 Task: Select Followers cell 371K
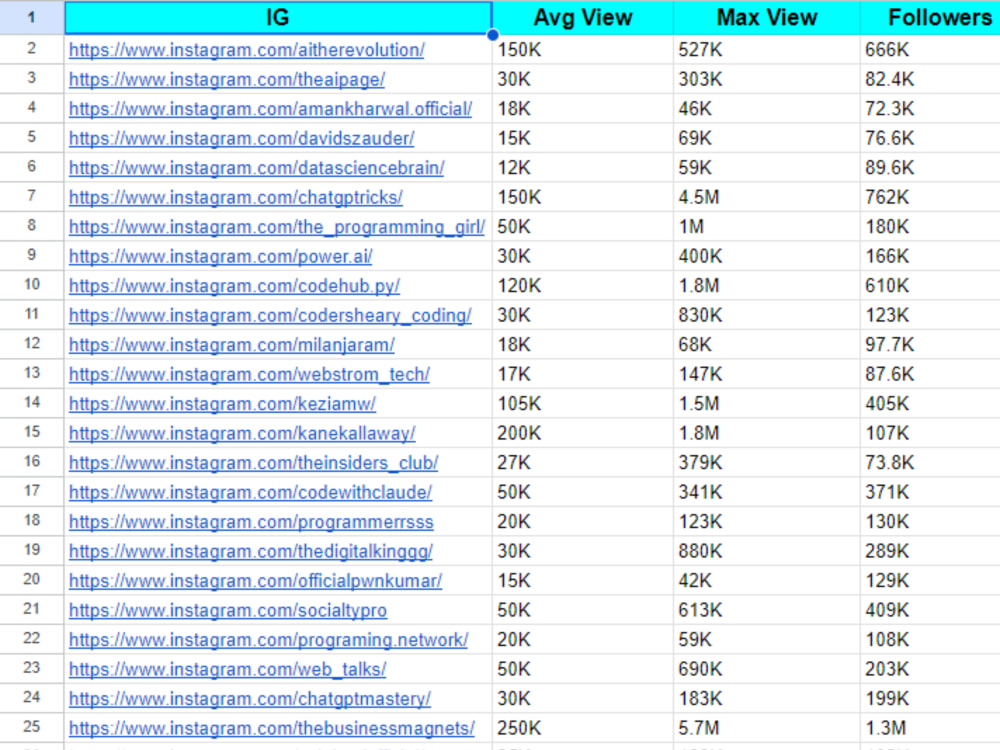click(x=930, y=492)
